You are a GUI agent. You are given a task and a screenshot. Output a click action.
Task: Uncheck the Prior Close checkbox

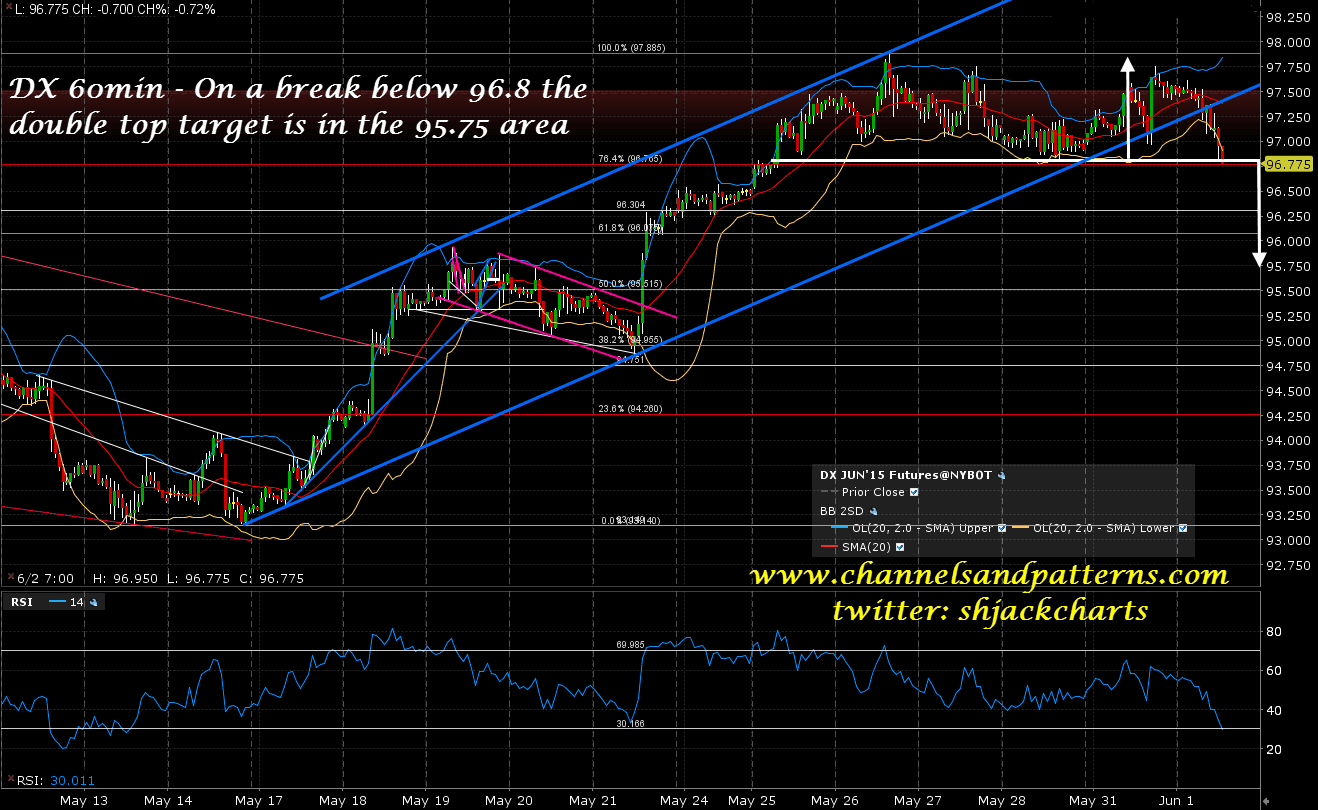click(x=914, y=493)
